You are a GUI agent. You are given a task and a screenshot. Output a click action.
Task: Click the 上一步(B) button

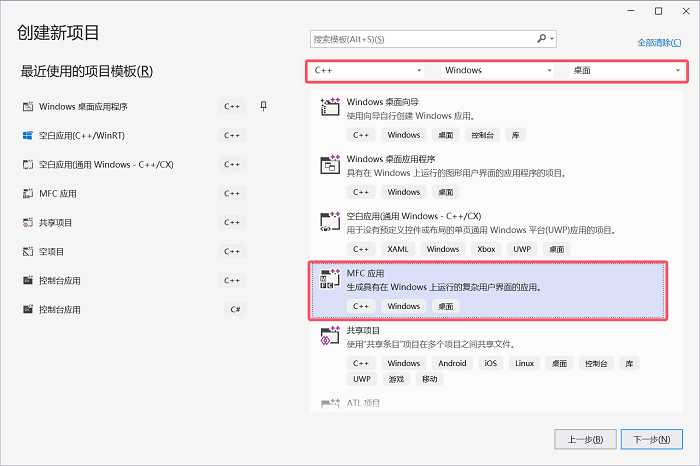[x=585, y=440]
